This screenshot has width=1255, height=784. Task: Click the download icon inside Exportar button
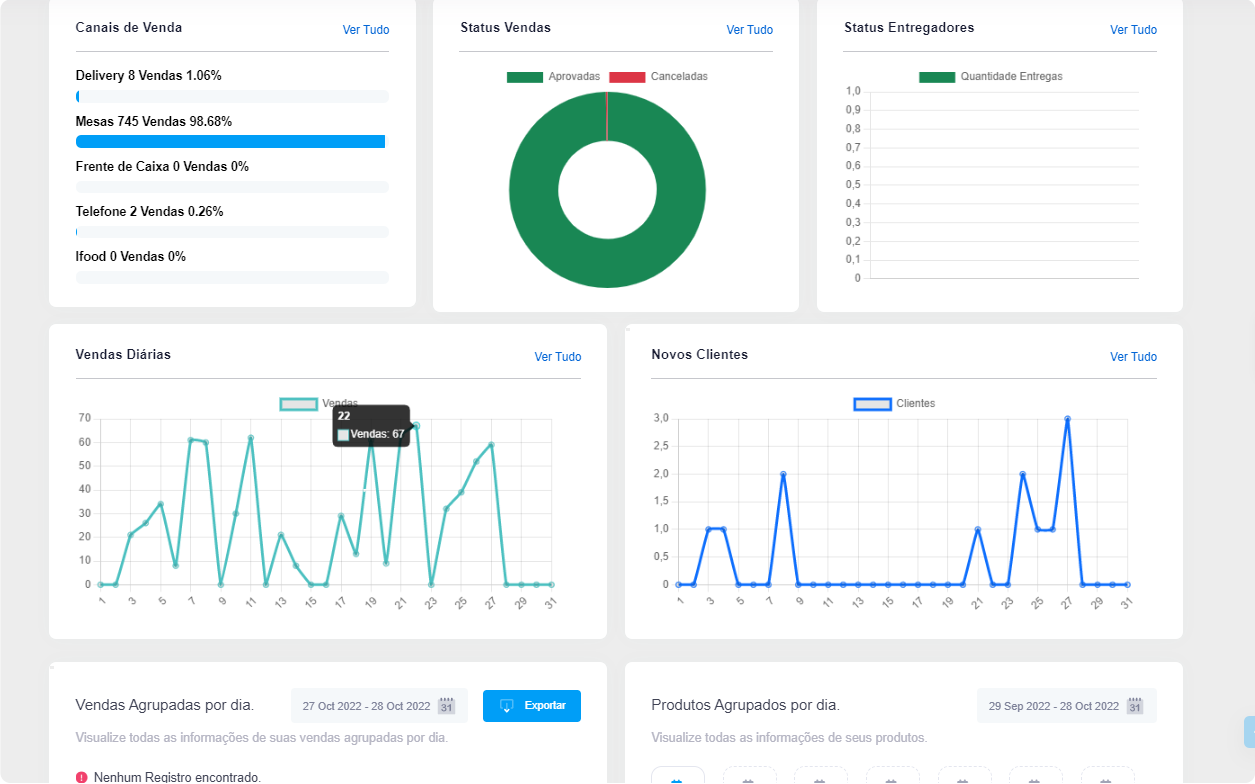[x=505, y=705]
